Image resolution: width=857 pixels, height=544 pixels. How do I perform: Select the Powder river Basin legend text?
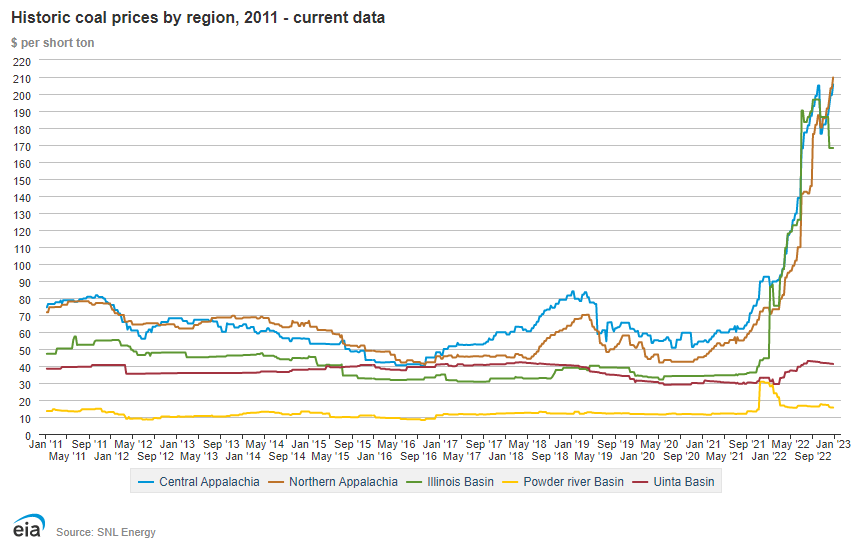pyautogui.click(x=566, y=481)
